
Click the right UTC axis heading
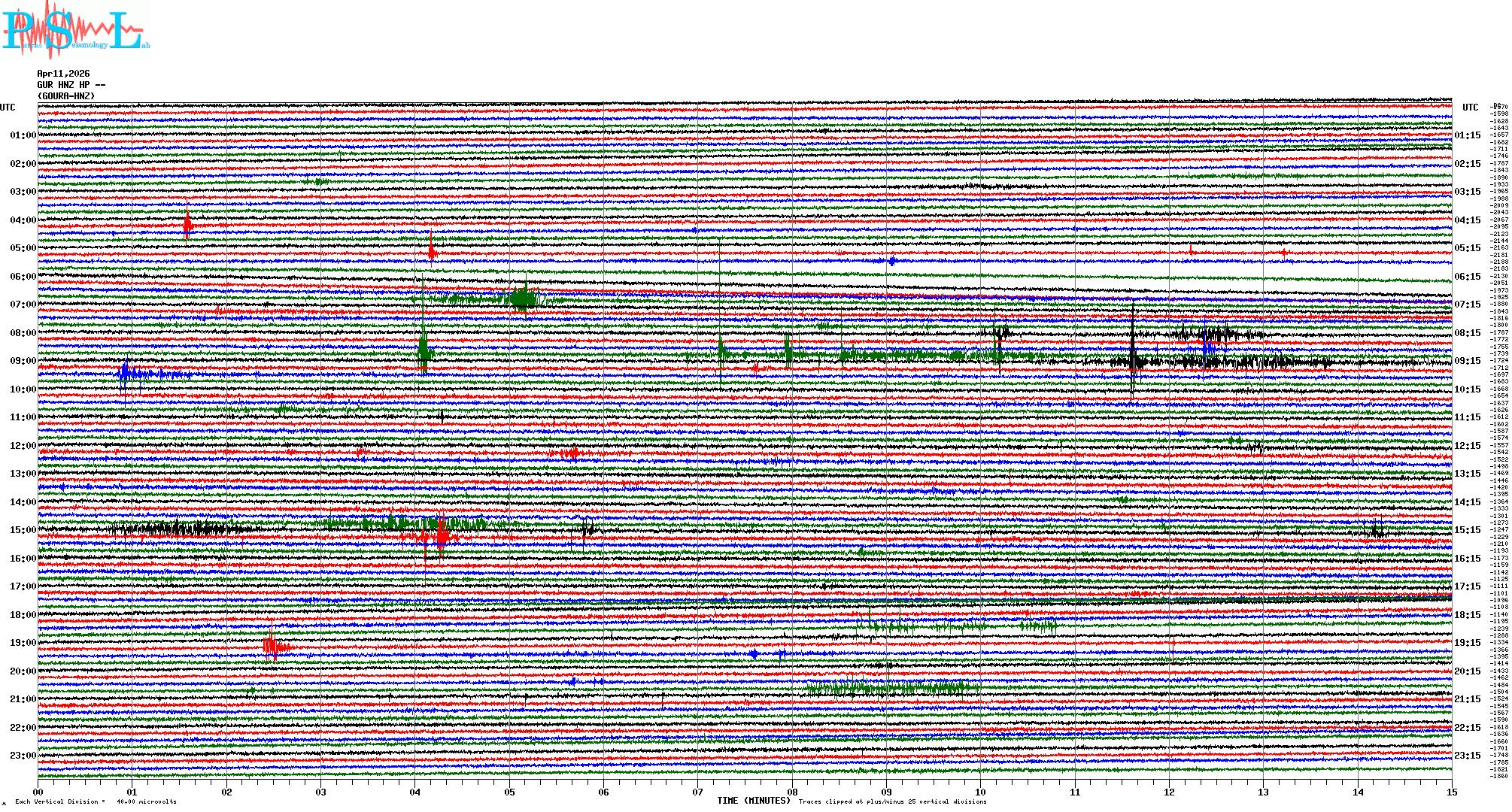1470,108
